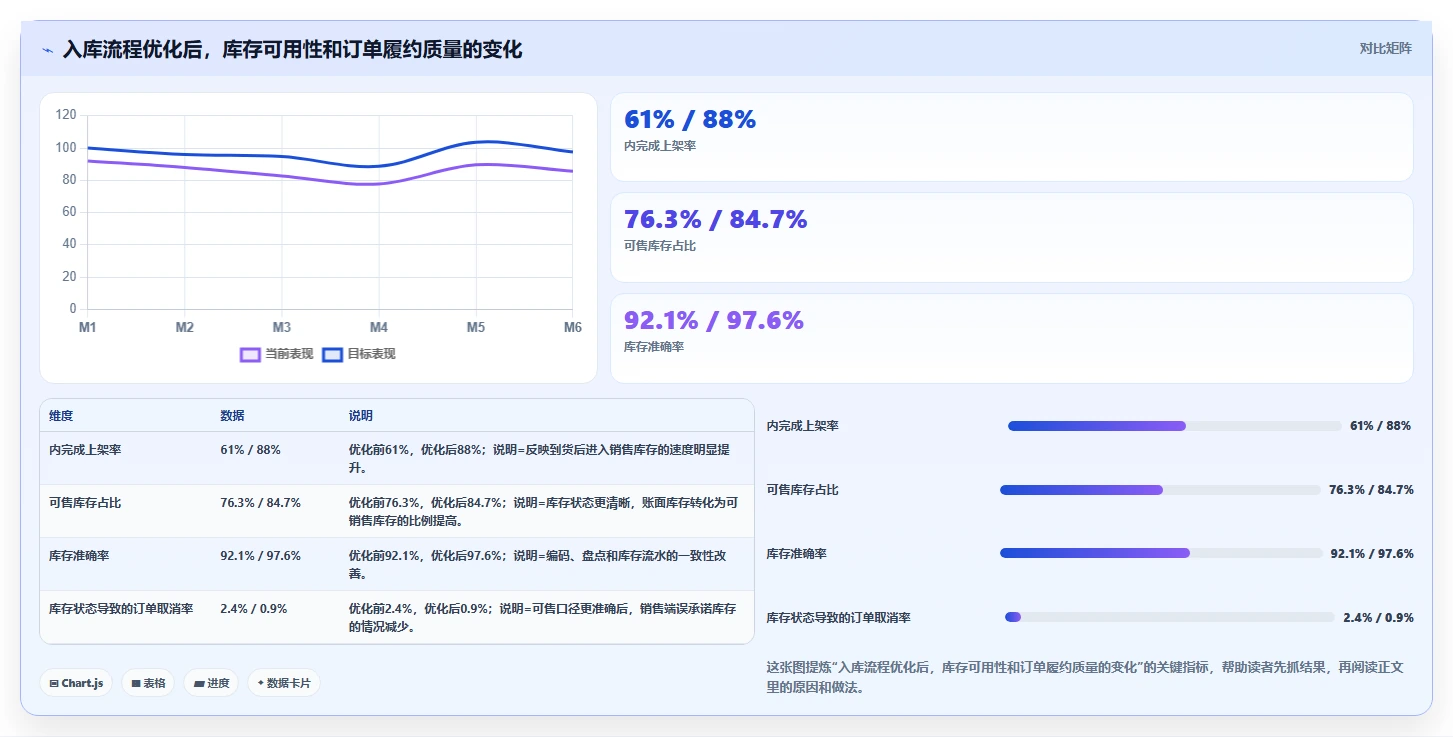Click the 维度 column header
The height and width of the screenshot is (737, 1453).
(61, 416)
